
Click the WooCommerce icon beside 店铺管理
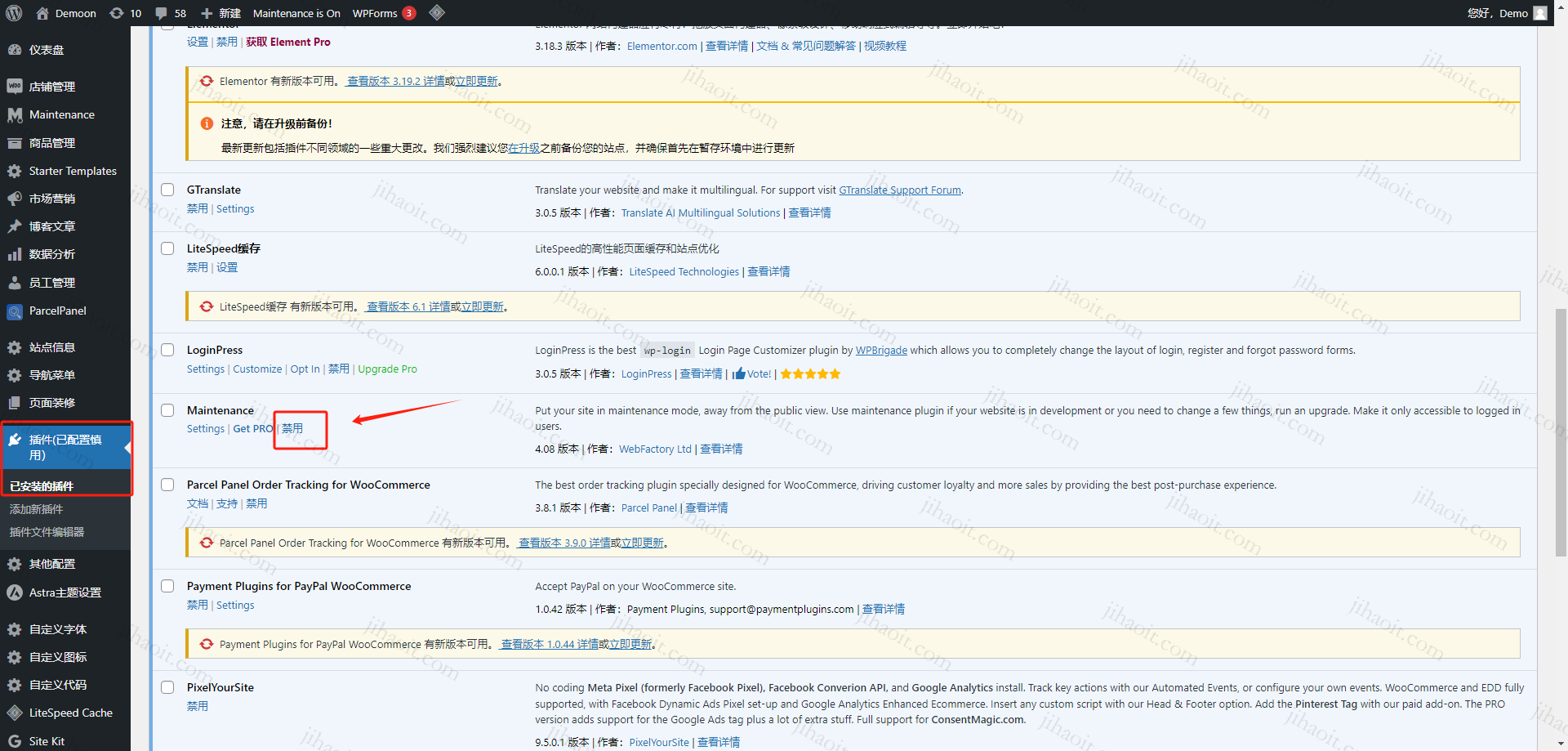[15, 86]
